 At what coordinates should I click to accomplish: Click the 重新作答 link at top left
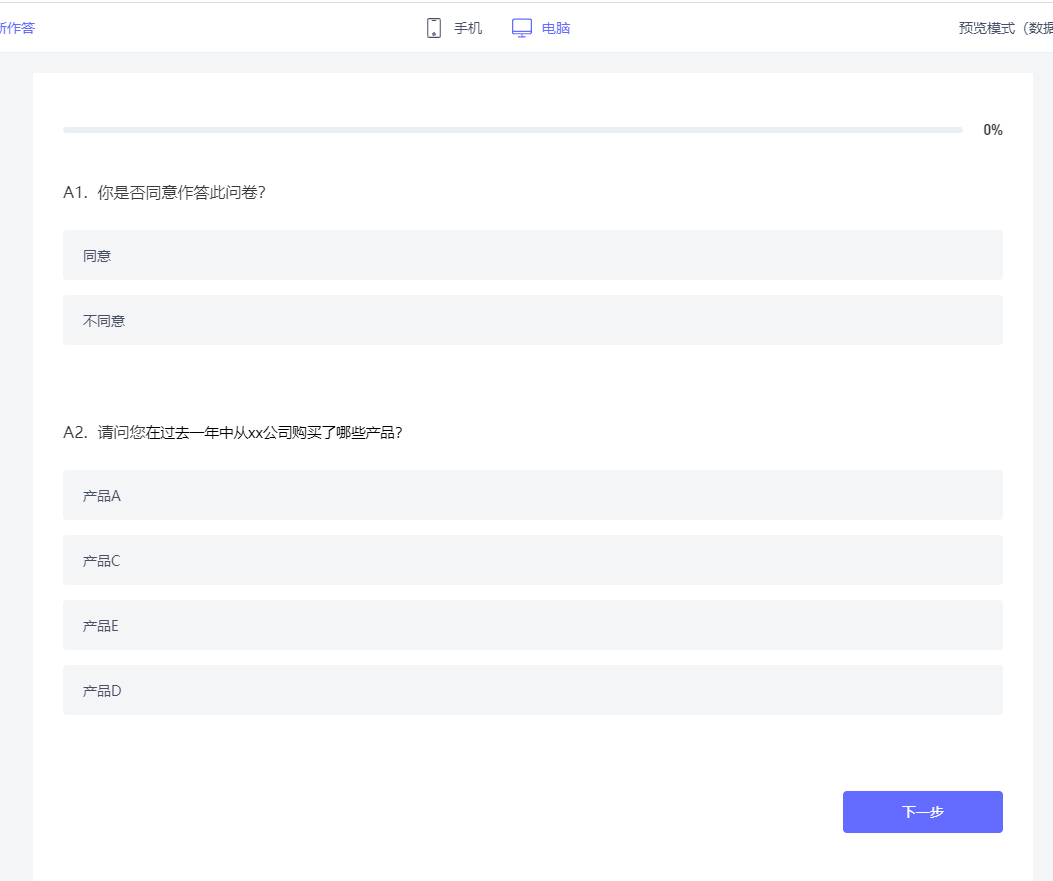(x=16, y=28)
